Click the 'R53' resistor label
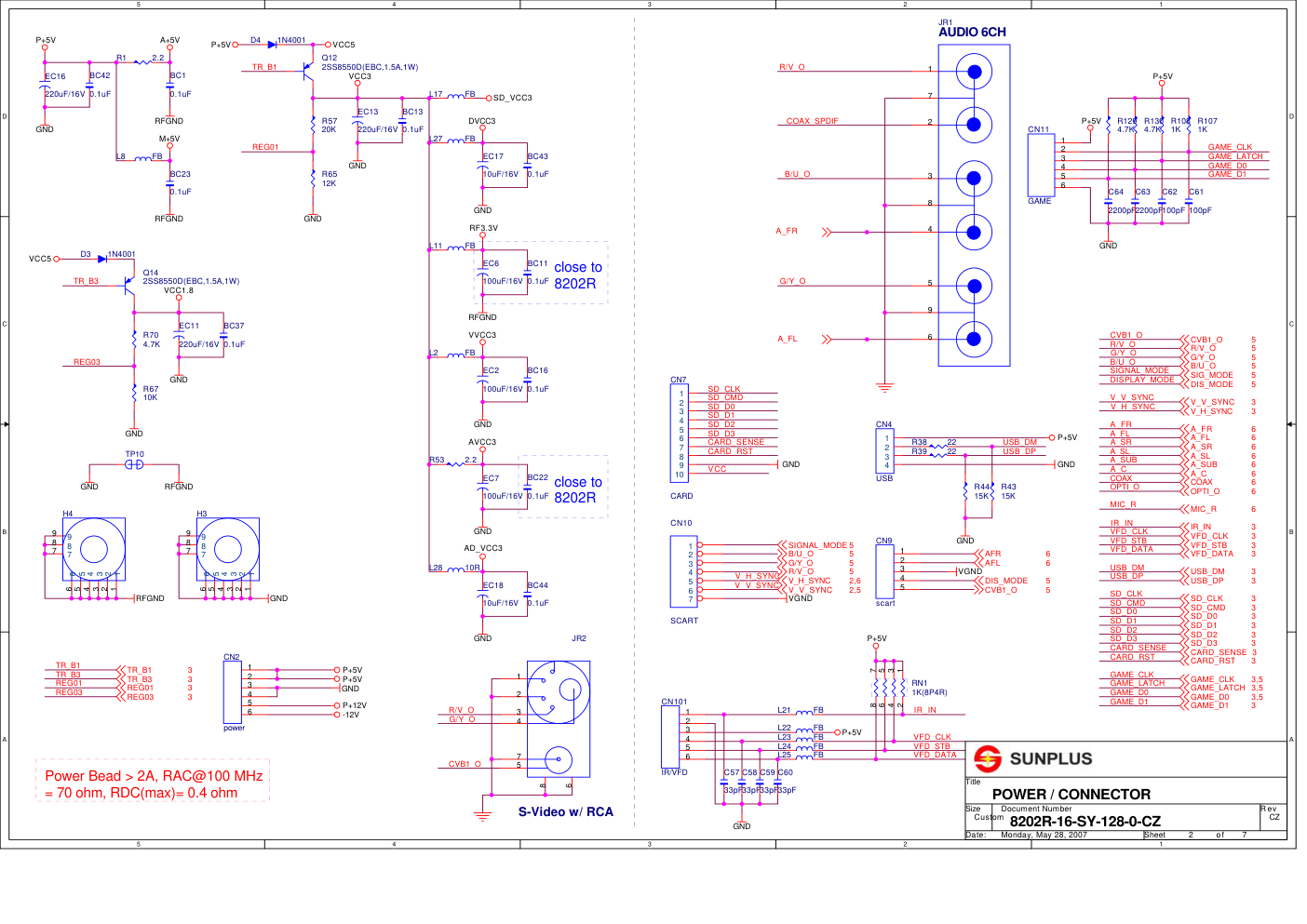 [438, 460]
